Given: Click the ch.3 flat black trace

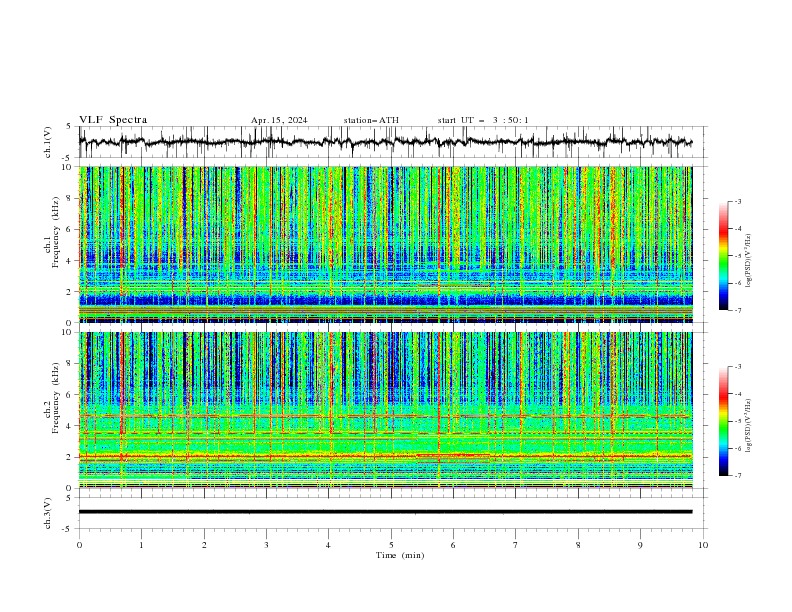Looking at the screenshot, I should (x=385, y=512).
